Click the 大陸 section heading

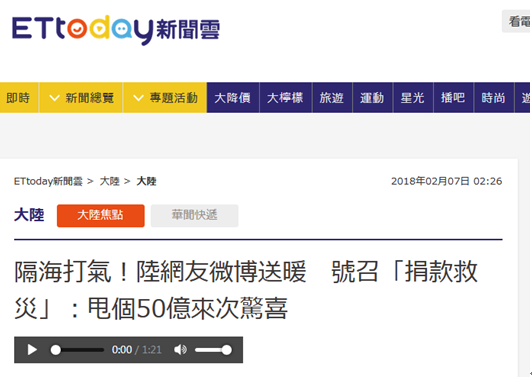point(29,215)
